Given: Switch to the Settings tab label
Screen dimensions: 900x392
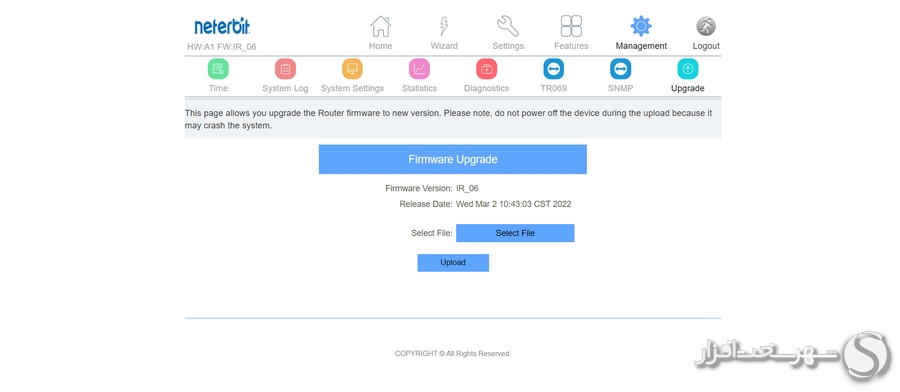Looking at the screenshot, I should click(508, 46).
